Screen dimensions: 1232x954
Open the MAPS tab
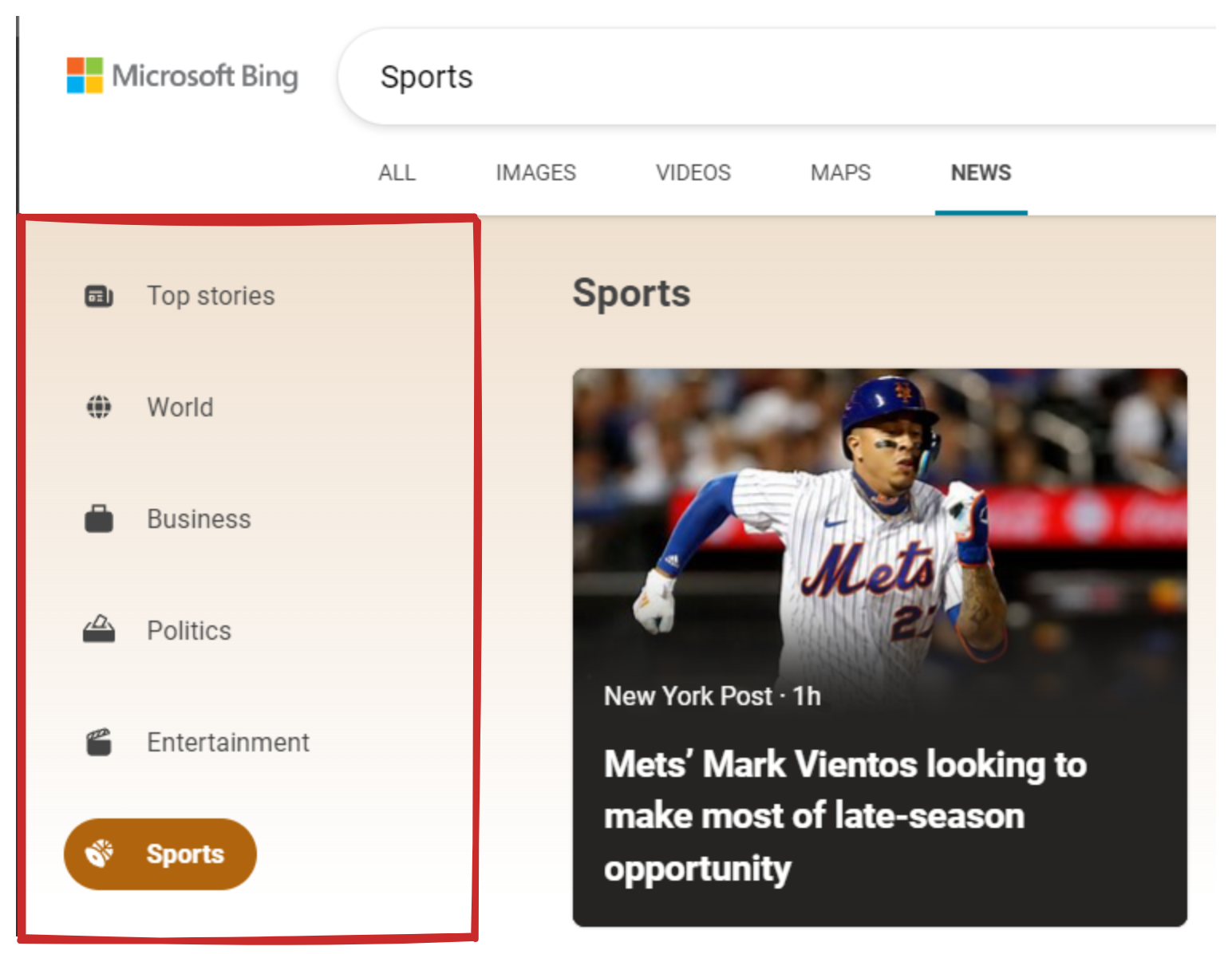tap(840, 173)
